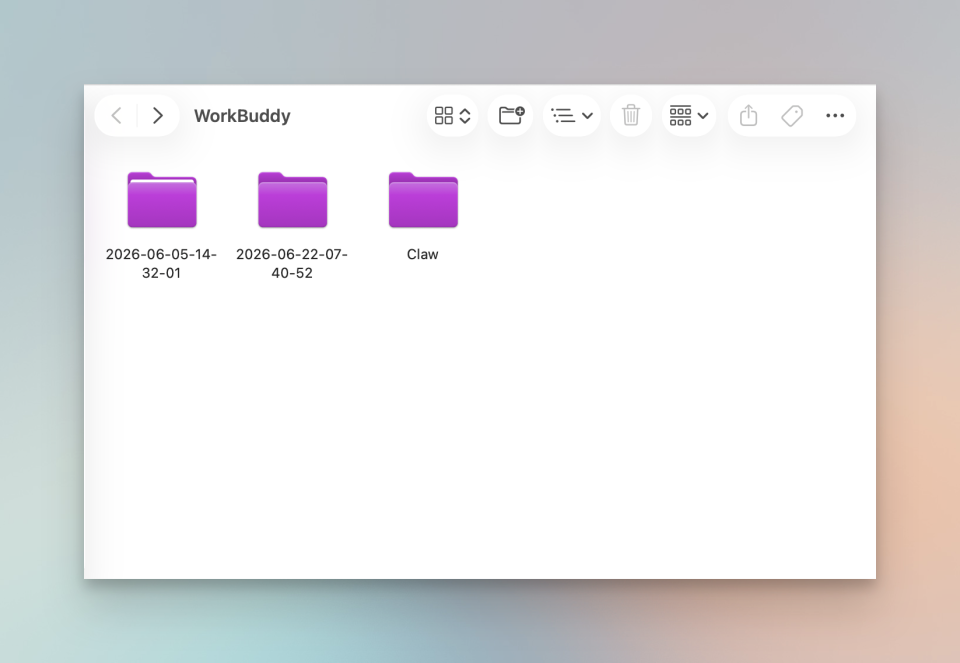
Task: Select the 2026-06-05-14-32-01 folder icon
Action: pyautogui.click(x=162, y=200)
